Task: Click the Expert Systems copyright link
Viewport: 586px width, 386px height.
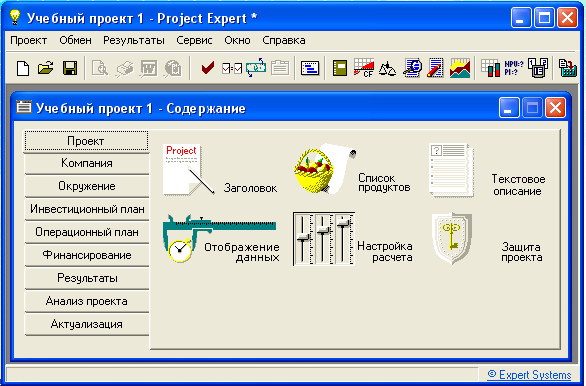Action: (x=530, y=375)
